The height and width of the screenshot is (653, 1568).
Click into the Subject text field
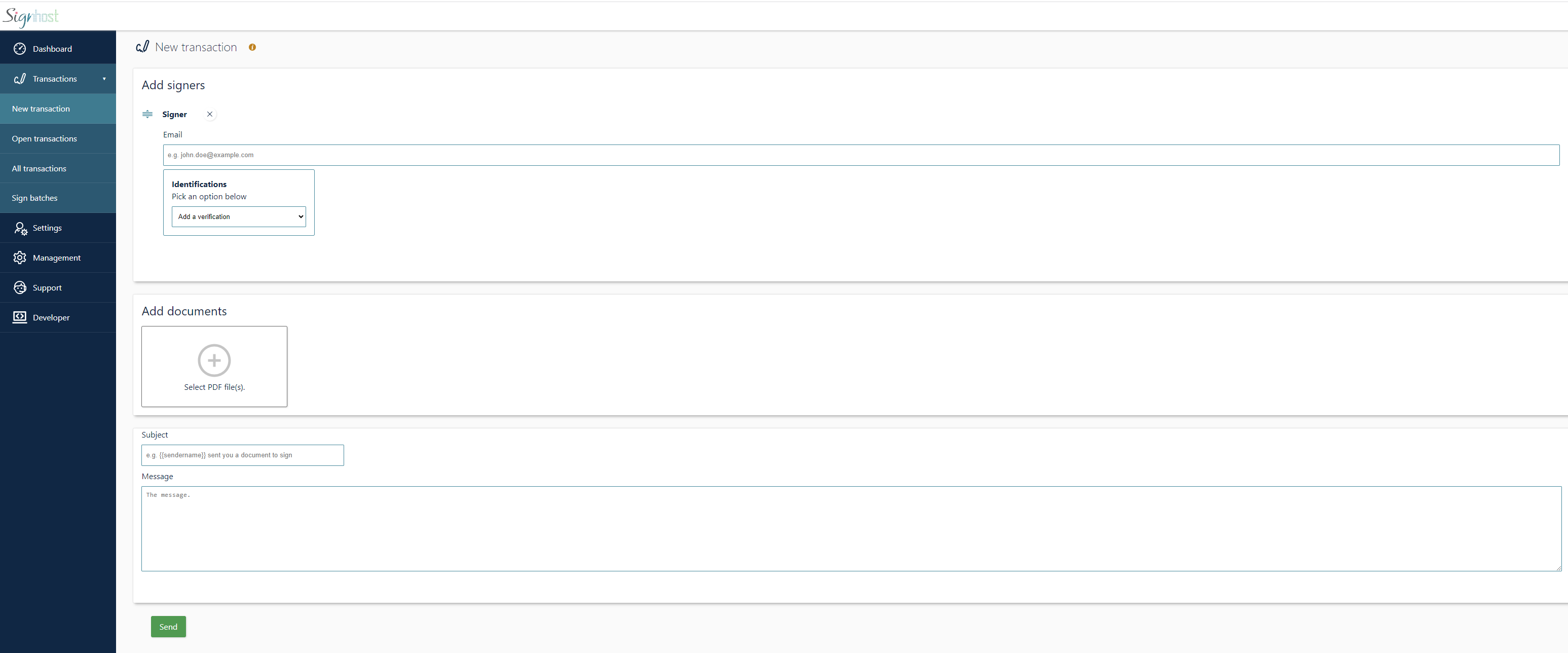(x=242, y=455)
